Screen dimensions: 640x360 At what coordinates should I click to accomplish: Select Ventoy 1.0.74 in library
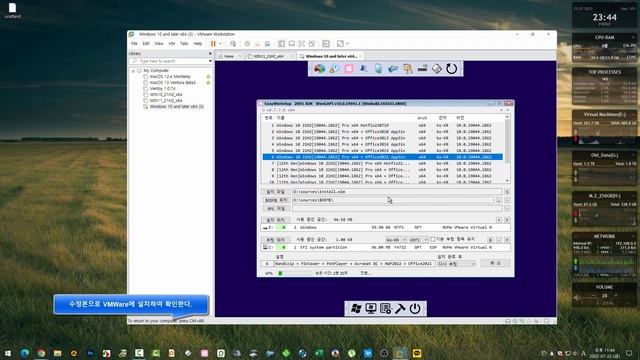162,88
